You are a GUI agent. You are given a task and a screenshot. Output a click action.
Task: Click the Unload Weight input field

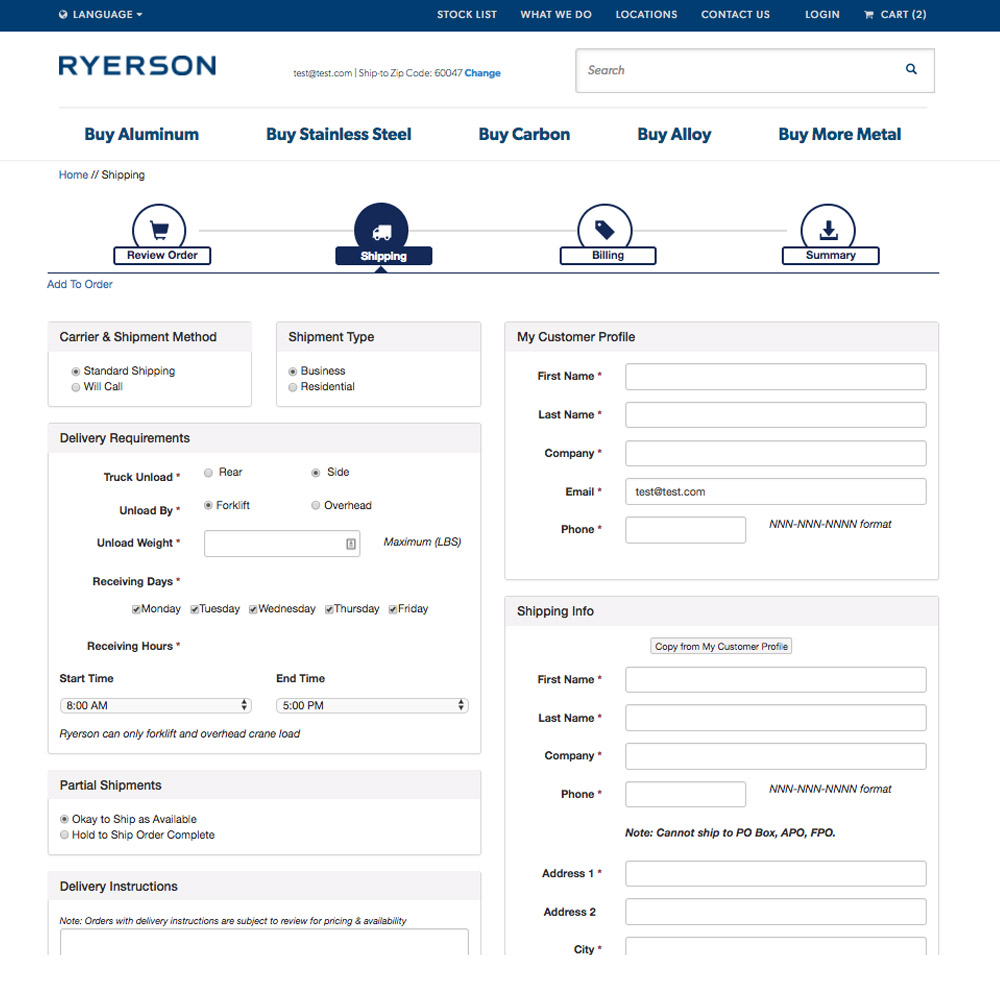[282, 544]
